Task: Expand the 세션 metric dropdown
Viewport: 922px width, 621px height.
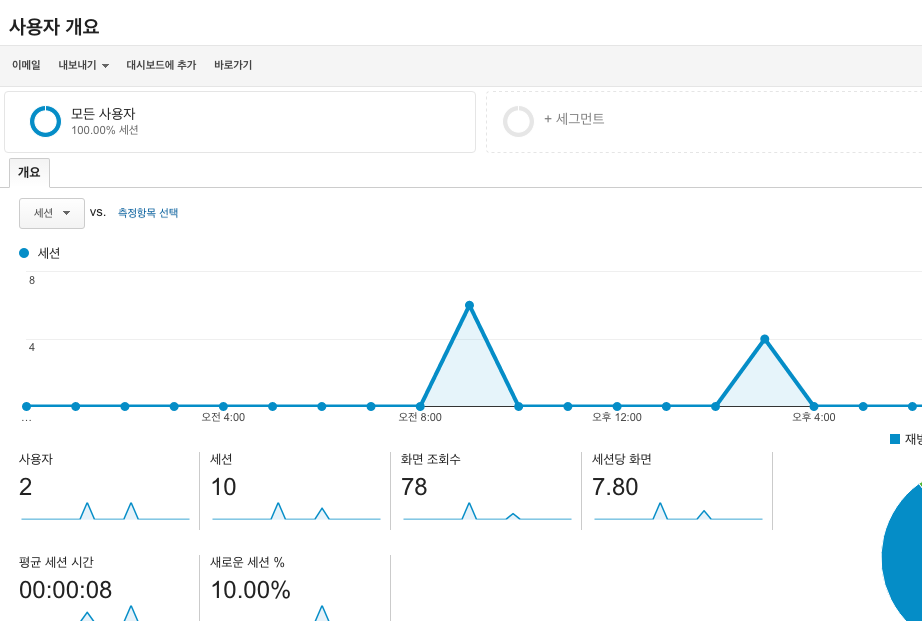Action: pyautogui.click(x=52, y=213)
